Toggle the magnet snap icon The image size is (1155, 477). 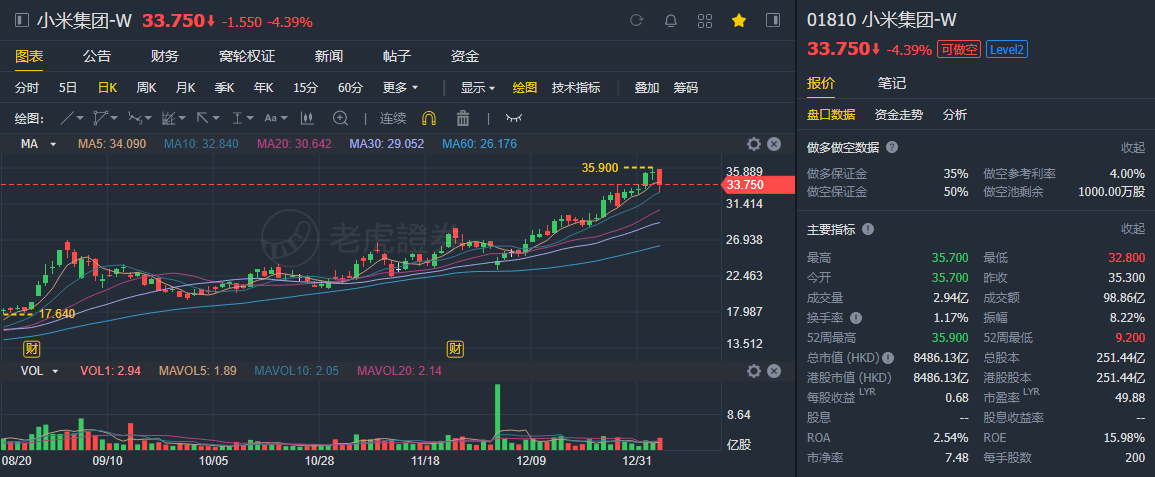click(x=428, y=118)
